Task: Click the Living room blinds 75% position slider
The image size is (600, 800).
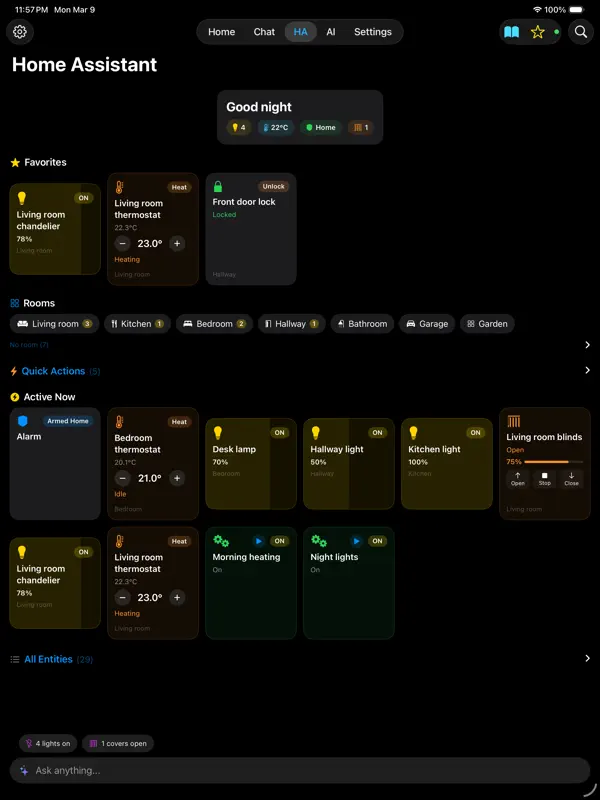Action: tap(554, 462)
